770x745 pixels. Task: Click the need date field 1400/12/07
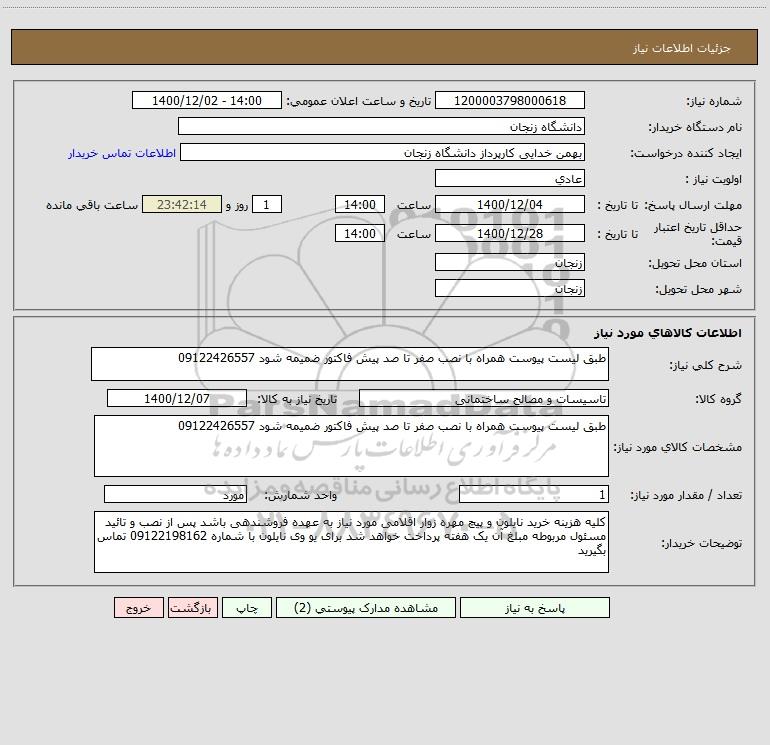177,398
